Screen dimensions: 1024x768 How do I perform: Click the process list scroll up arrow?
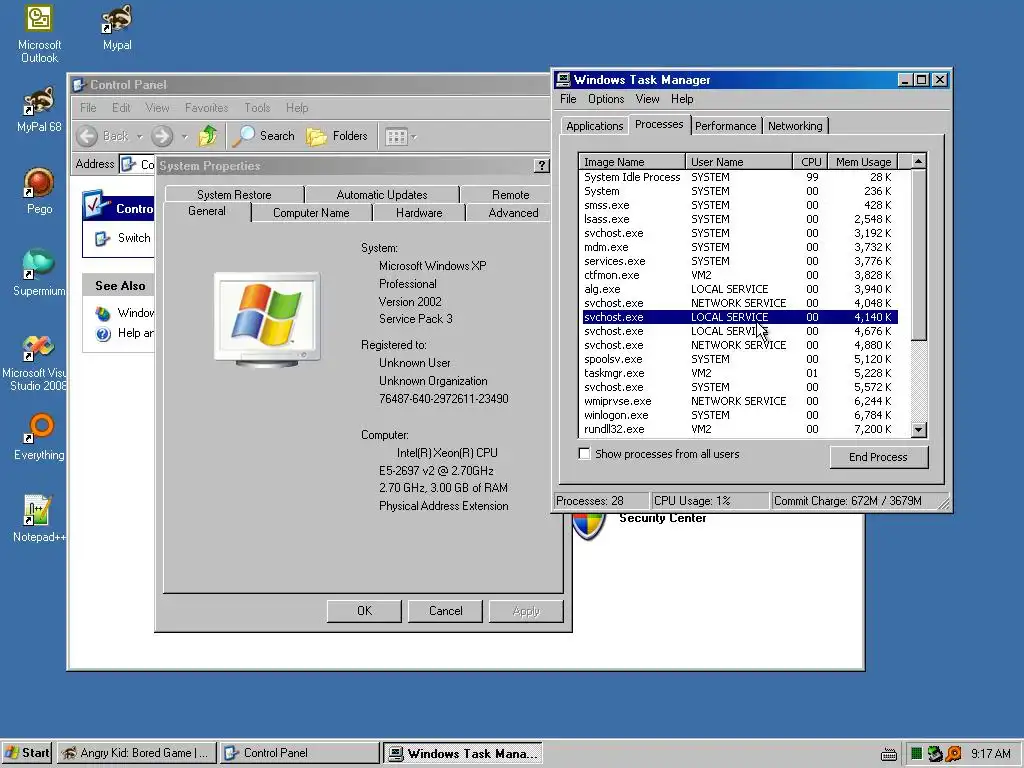click(919, 161)
